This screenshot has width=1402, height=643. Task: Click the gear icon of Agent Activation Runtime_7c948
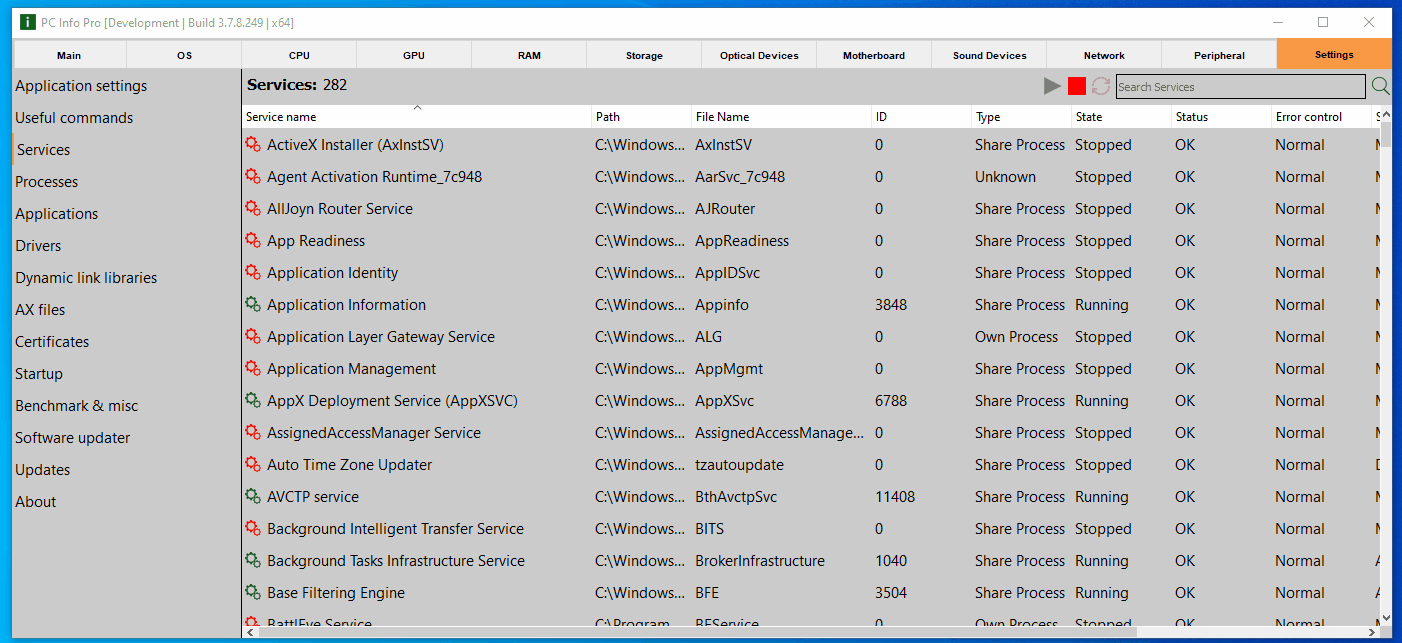[253, 177]
